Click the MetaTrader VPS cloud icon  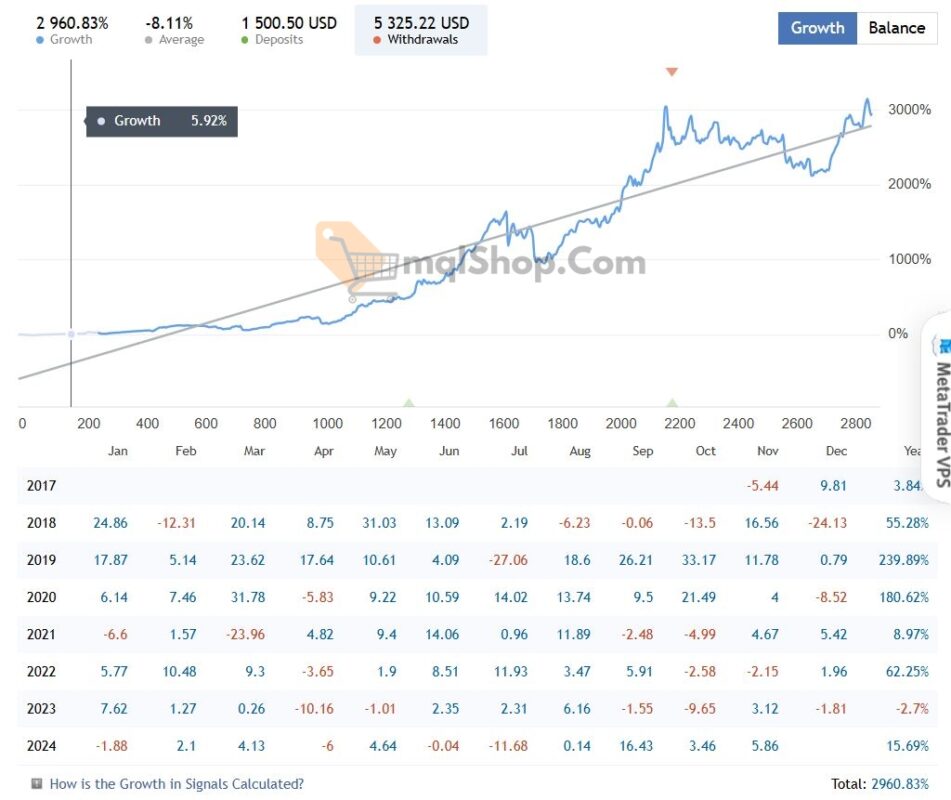pyautogui.click(x=942, y=345)
